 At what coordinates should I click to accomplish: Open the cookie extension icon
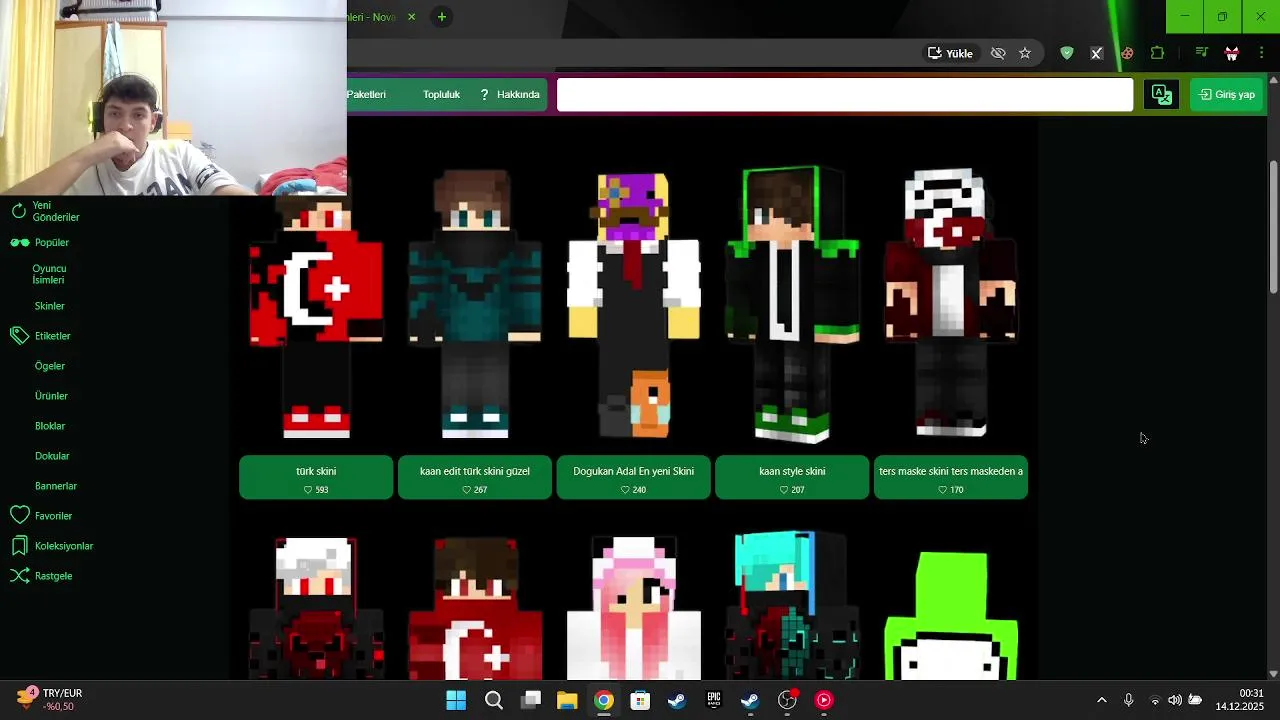tap(1127, 53)
